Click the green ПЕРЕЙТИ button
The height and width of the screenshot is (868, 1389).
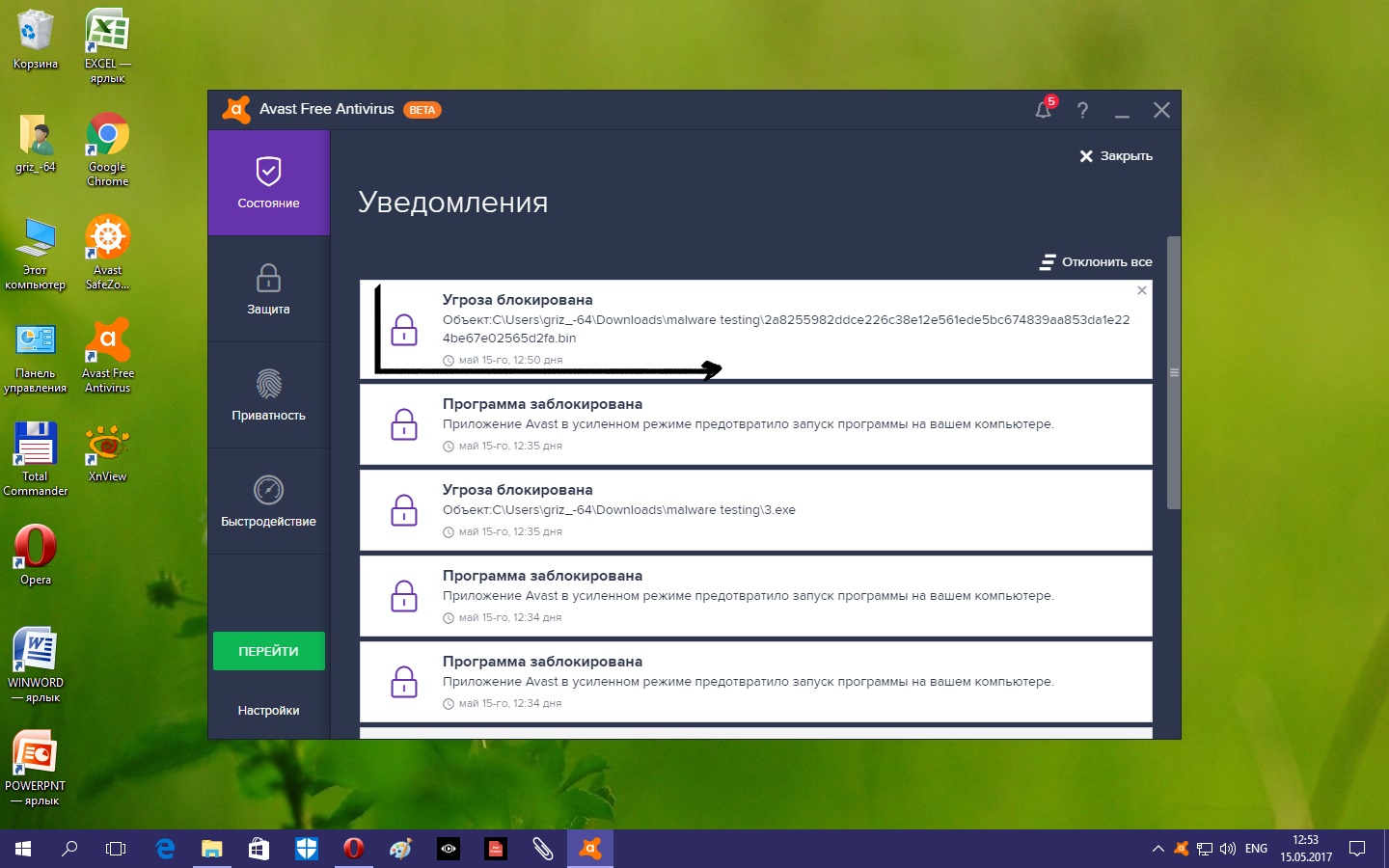(x=269, y=651)
